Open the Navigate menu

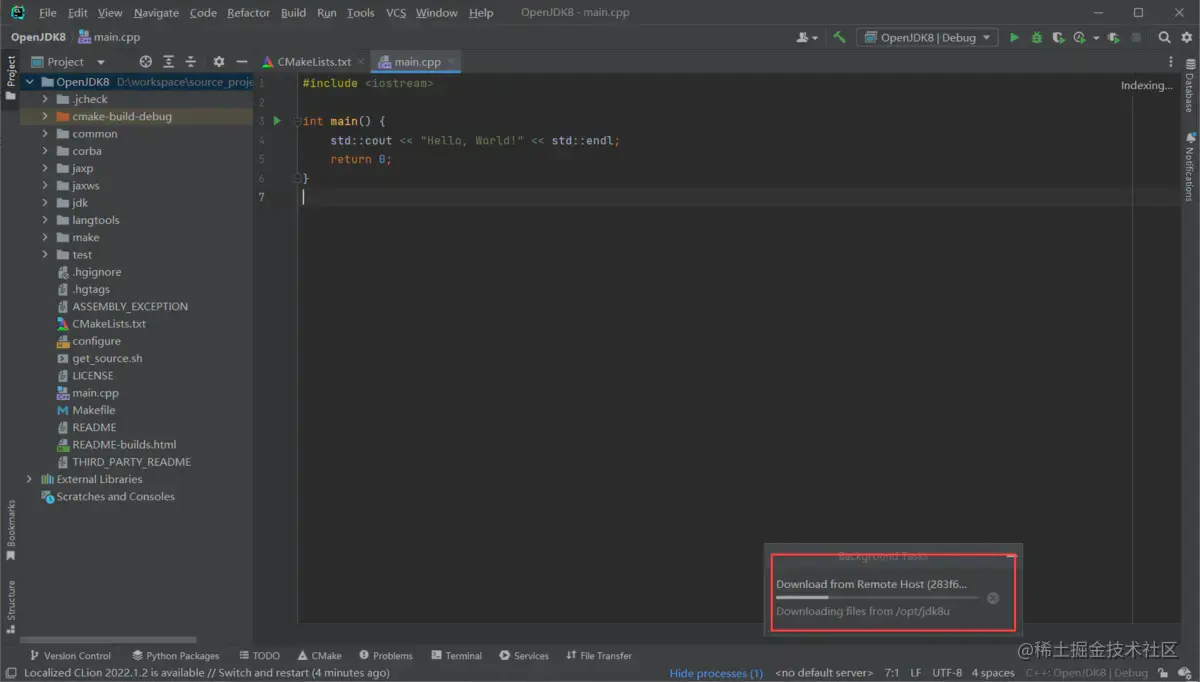tap(156, 13)
